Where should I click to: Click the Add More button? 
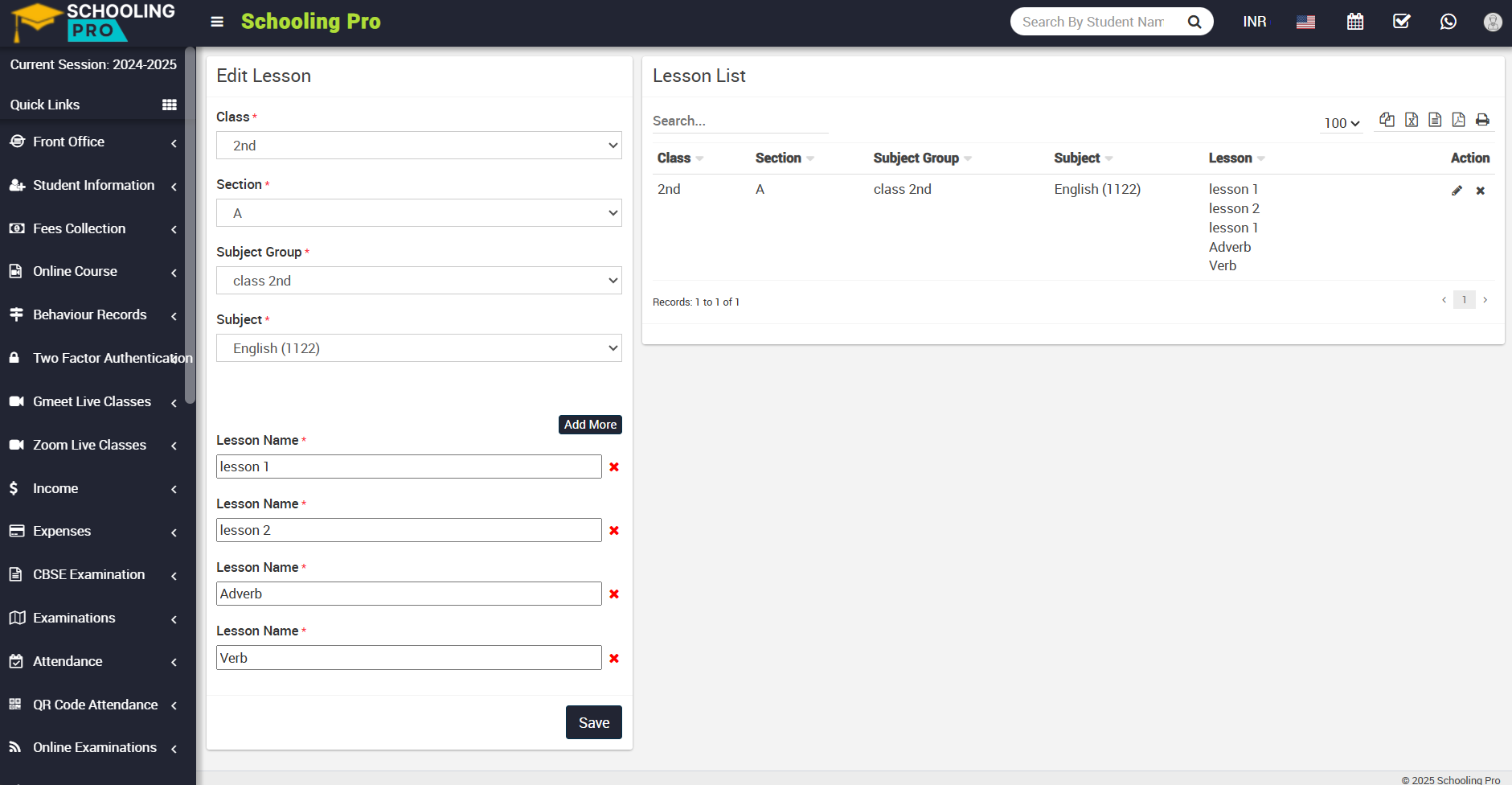[590, 425]
